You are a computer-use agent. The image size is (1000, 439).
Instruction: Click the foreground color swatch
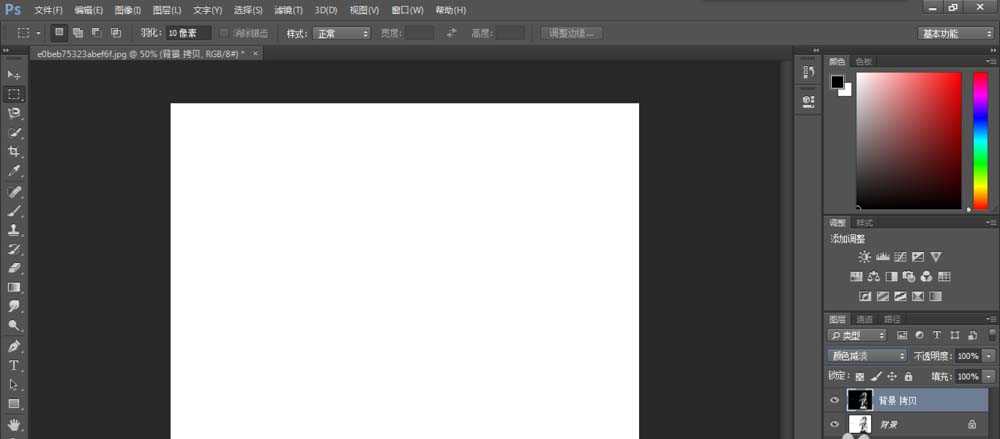point(837,82)
